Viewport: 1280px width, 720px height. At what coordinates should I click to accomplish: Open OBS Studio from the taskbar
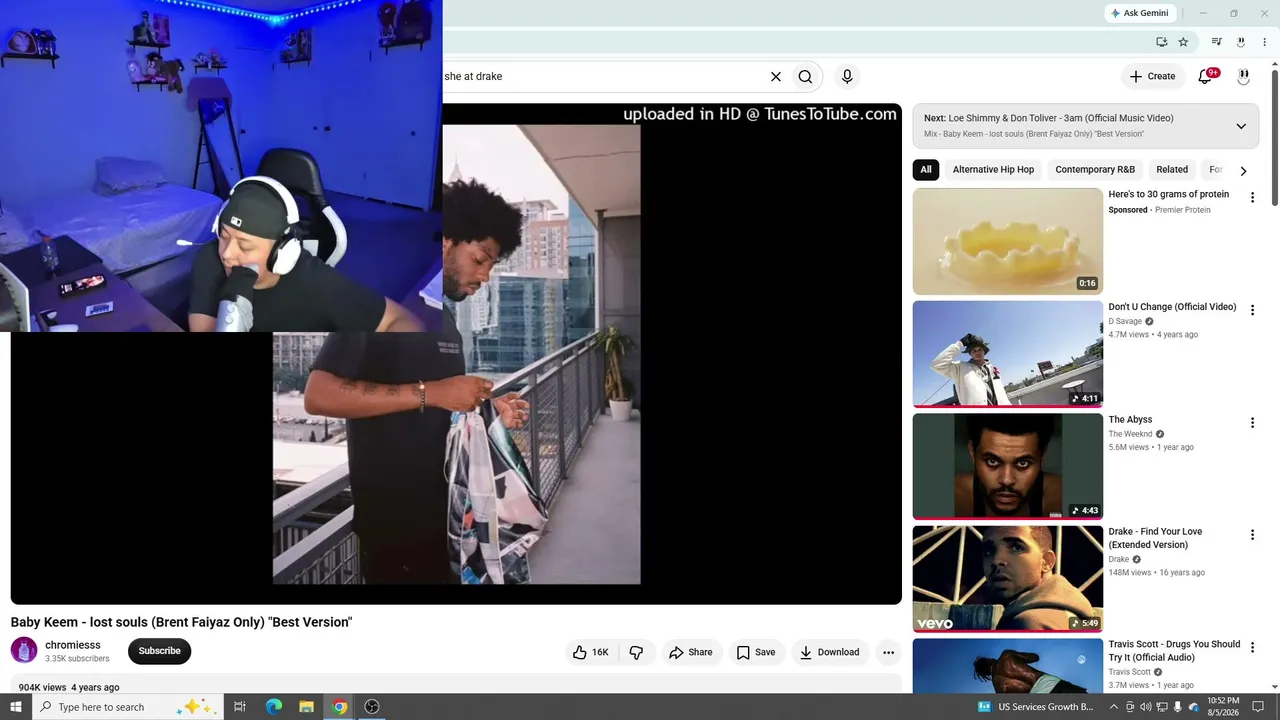click(x=372, y=707)
